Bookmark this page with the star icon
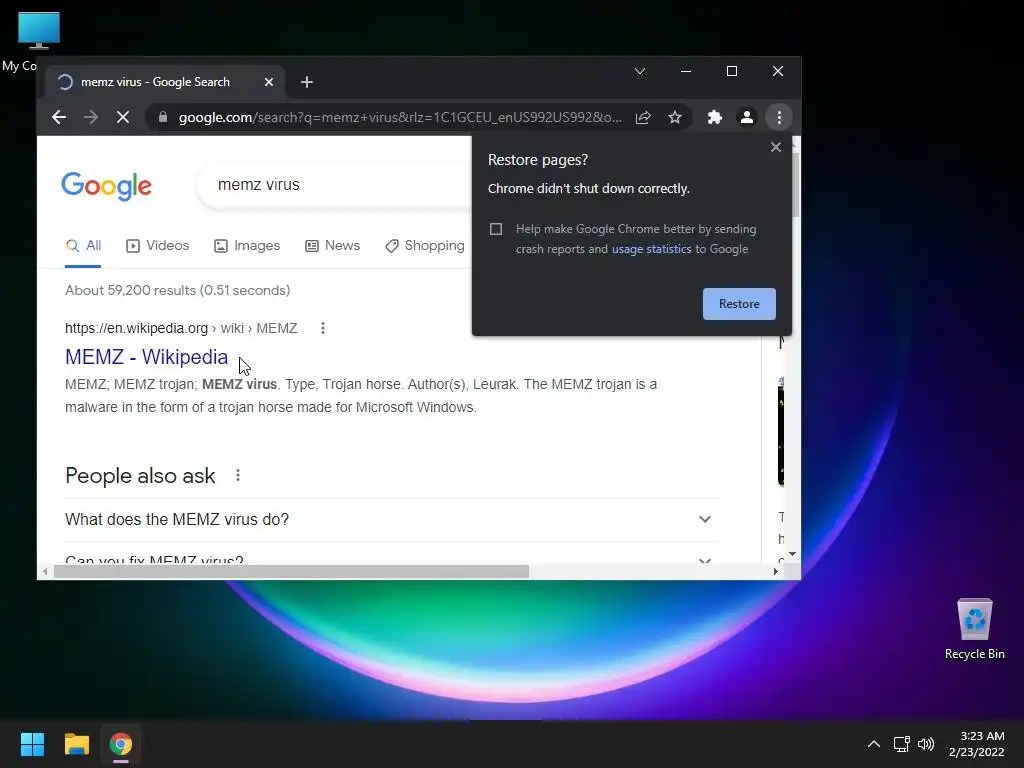Image resolution: width=1024 pixels, height=768 pixels. click(x=675, y=118)
